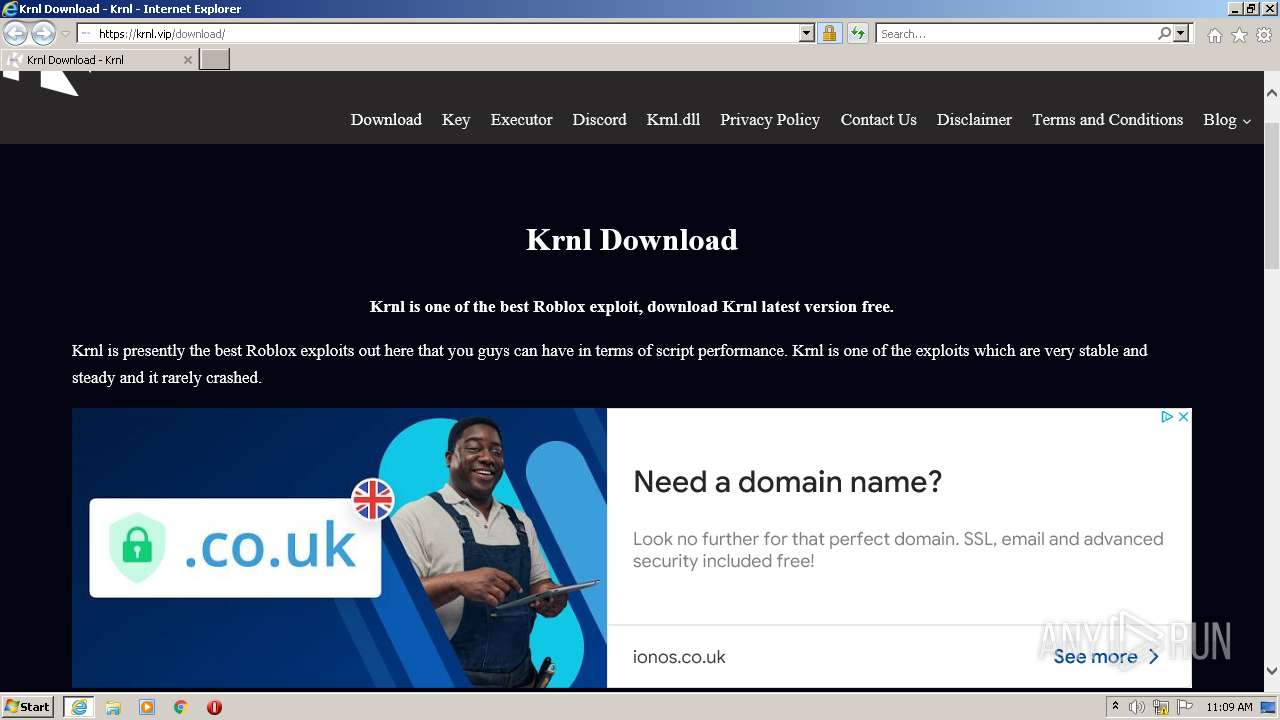1280x720 pixels.
Task: Go back using the Back arrow button
Action: (15, 34)
